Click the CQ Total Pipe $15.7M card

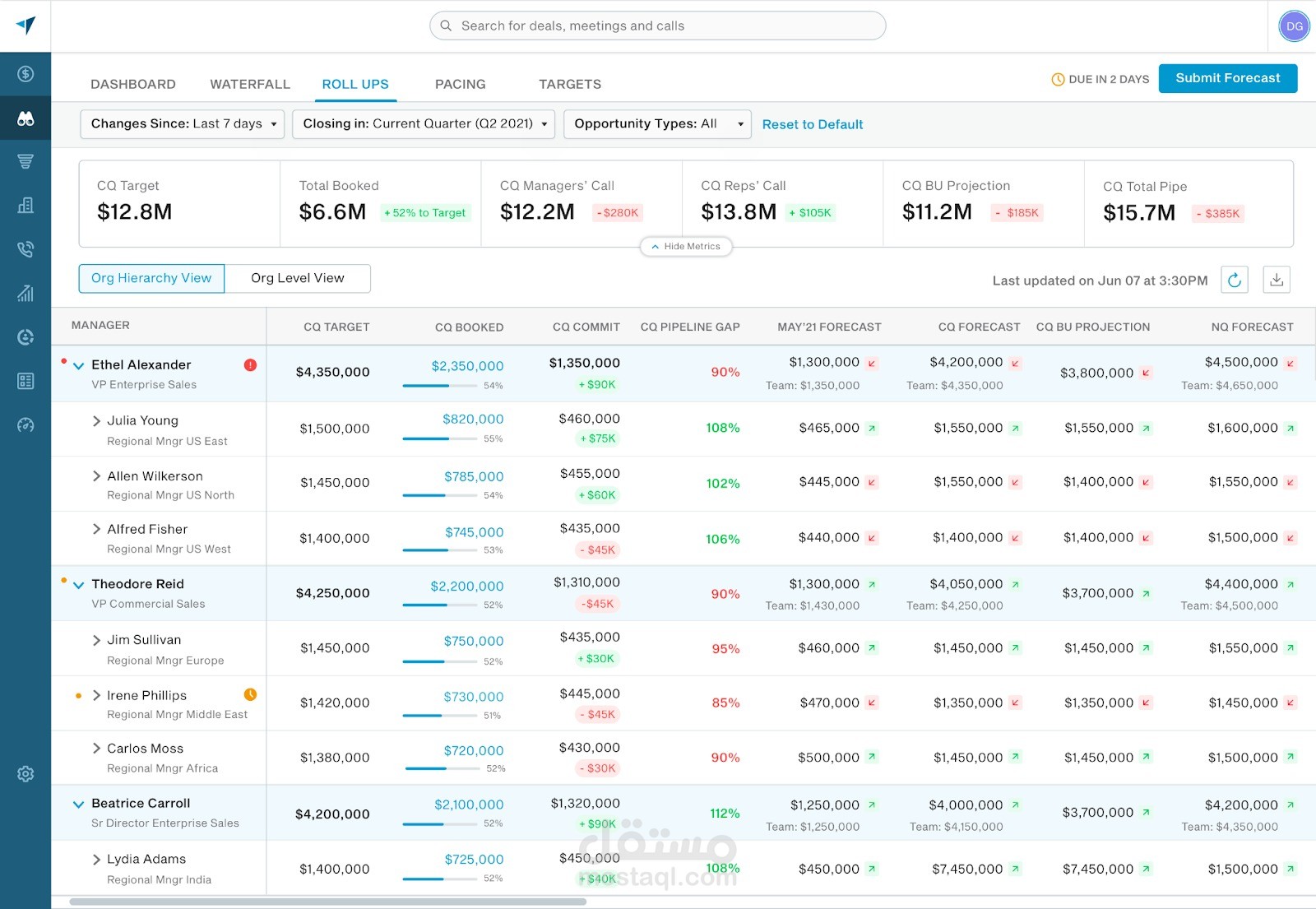coord(1189,203)
